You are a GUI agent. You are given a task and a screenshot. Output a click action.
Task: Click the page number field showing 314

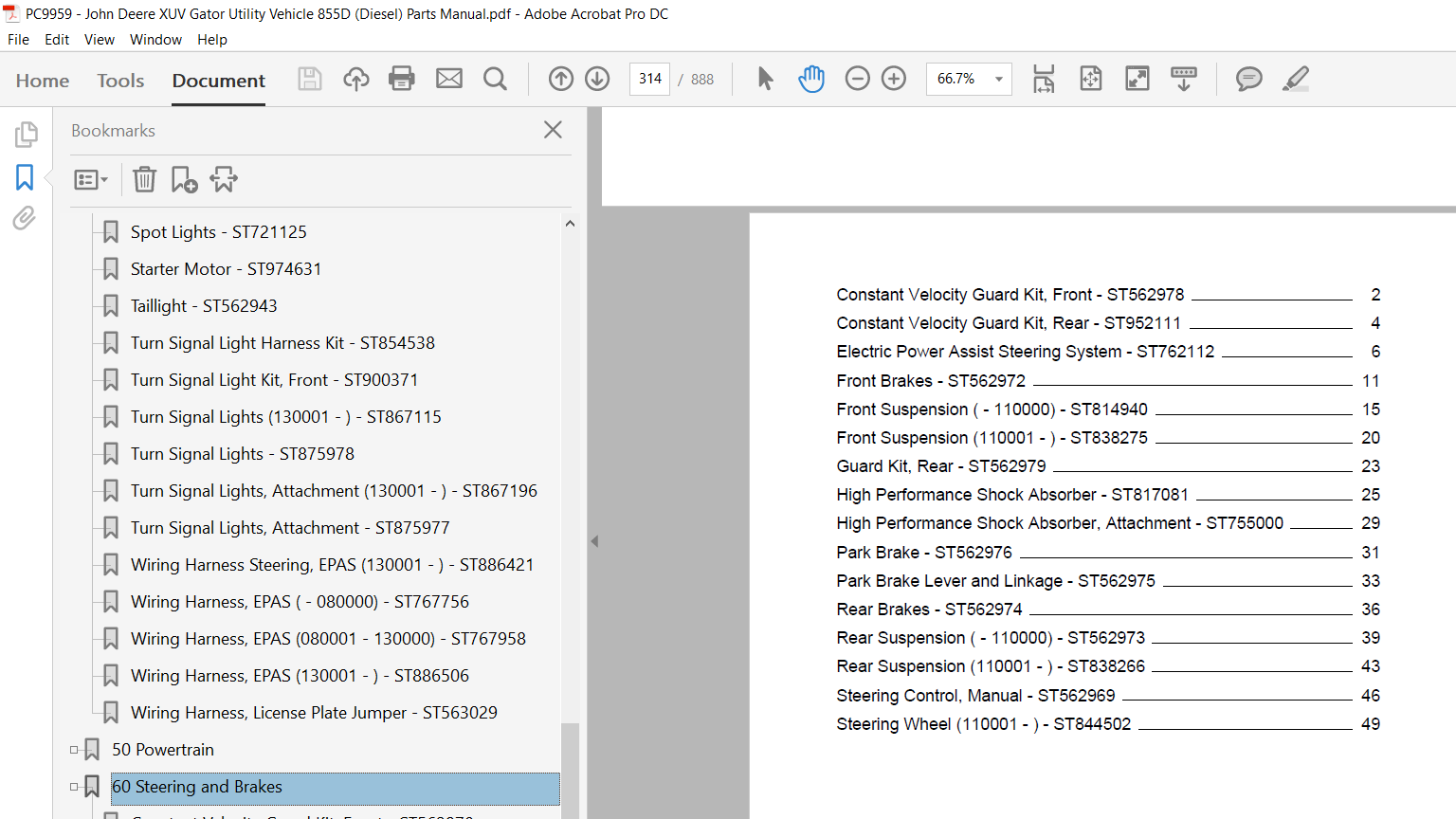650,79
